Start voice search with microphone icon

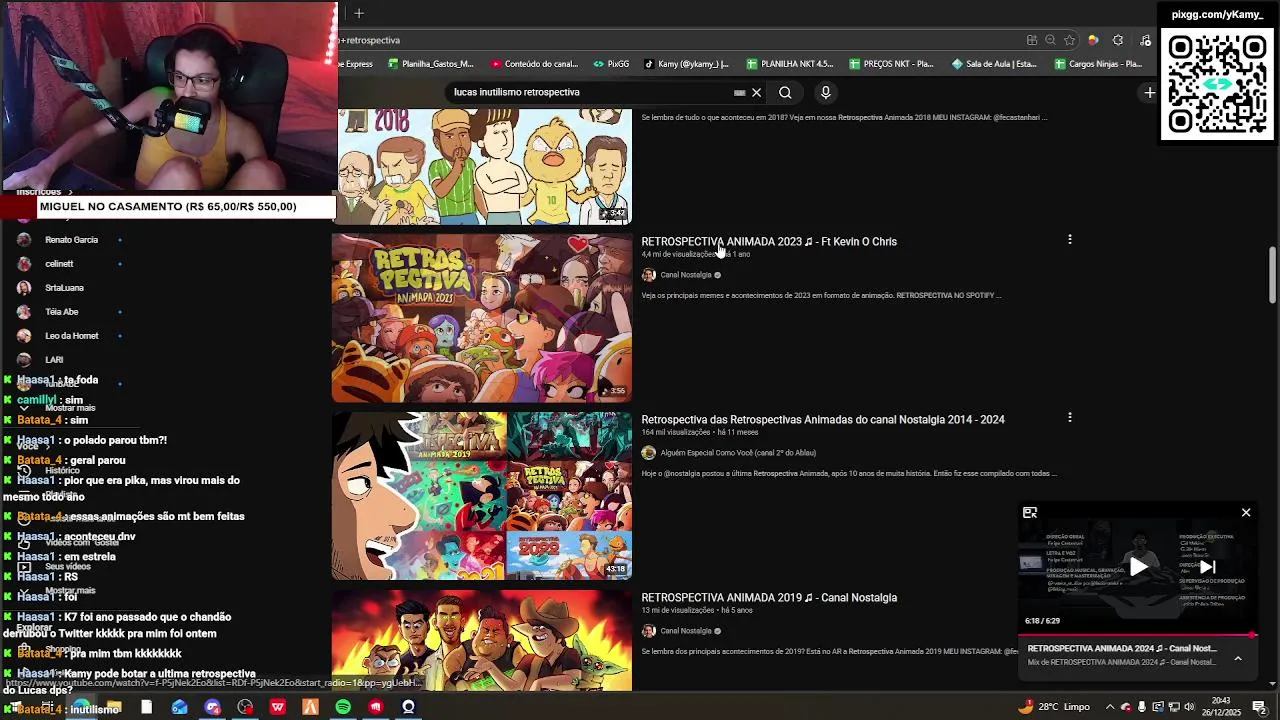point(825,92)
